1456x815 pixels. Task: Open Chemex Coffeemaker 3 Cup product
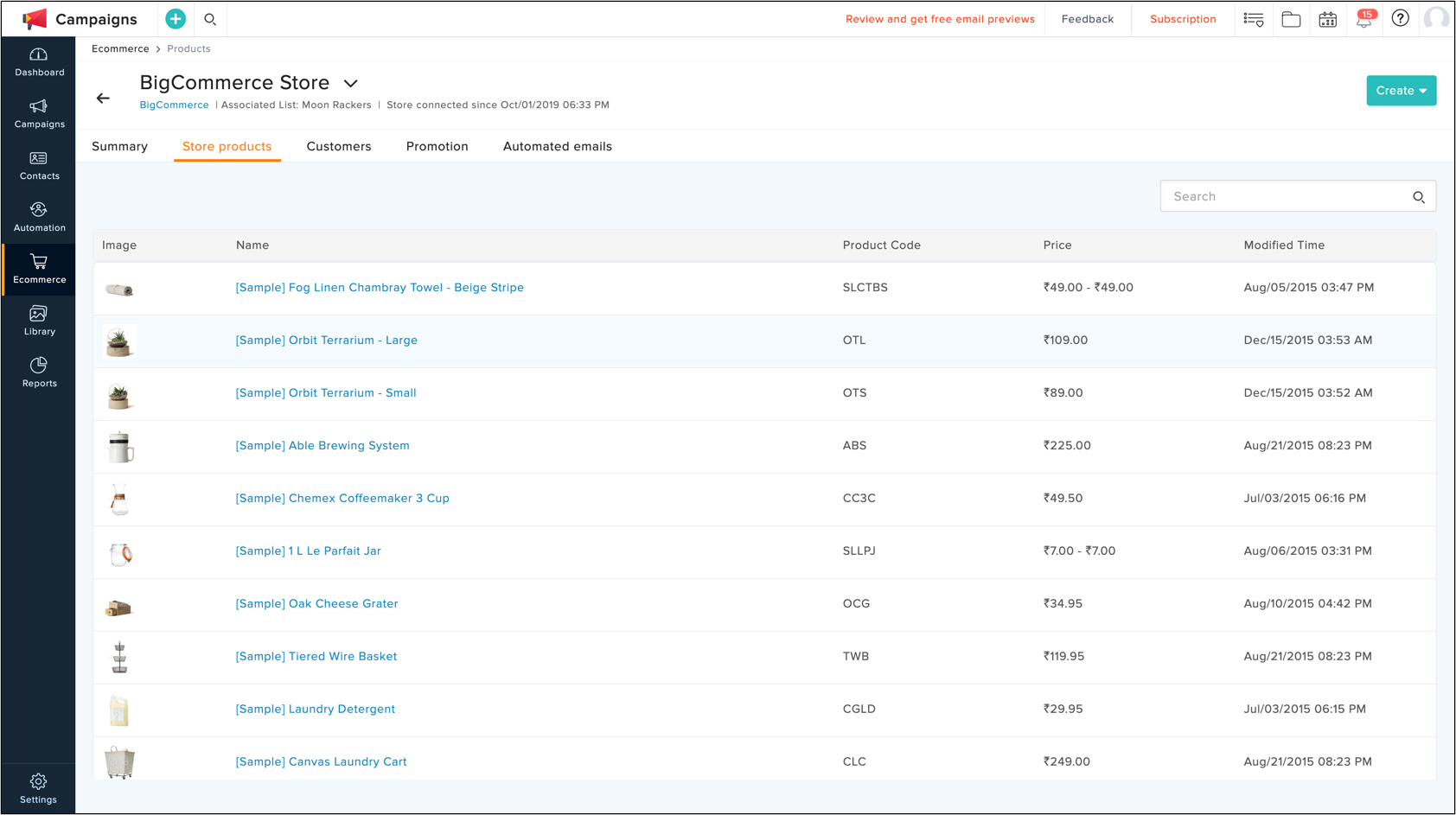[342, 499]
